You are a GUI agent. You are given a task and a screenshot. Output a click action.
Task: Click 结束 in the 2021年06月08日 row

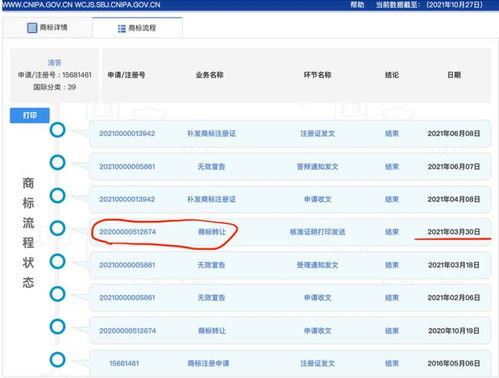pyautogui.click(x=392, y=133)
